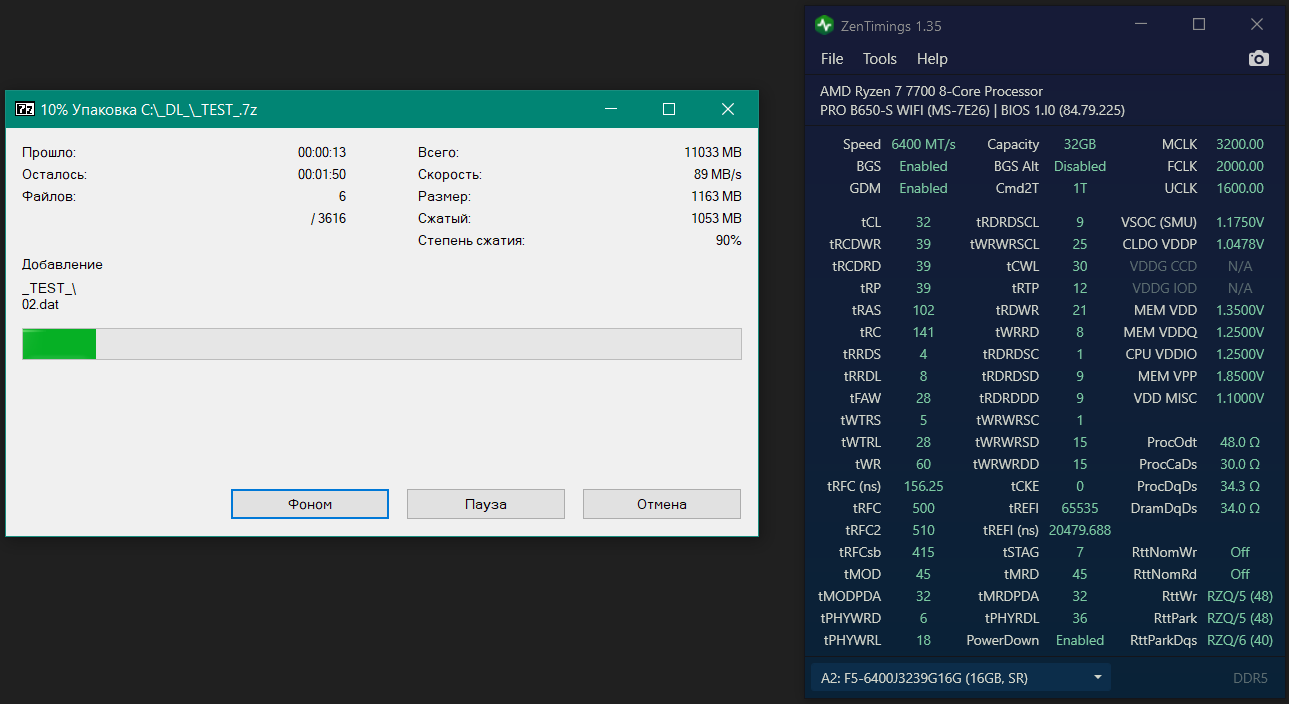This screenshot has height=704, width=1289.
Task: Click the elapsed time 00:00:13
Action: pyautogui.click(x=322, y=152)
